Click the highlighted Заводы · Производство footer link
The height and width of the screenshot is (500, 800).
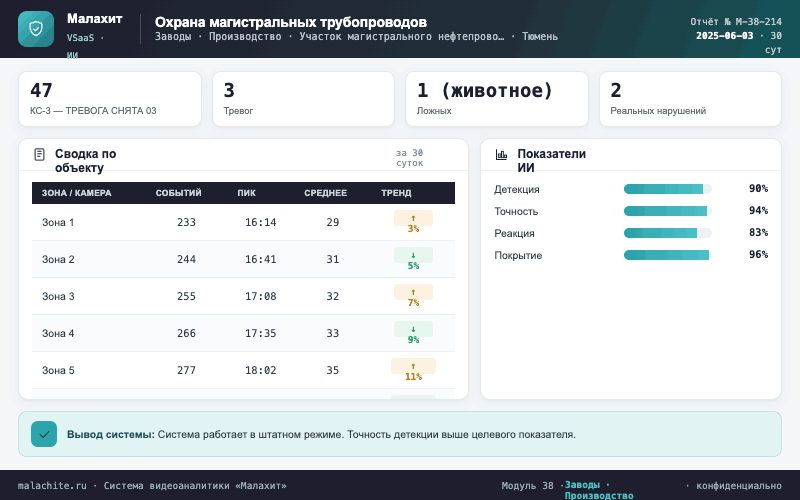coord(598,490)
